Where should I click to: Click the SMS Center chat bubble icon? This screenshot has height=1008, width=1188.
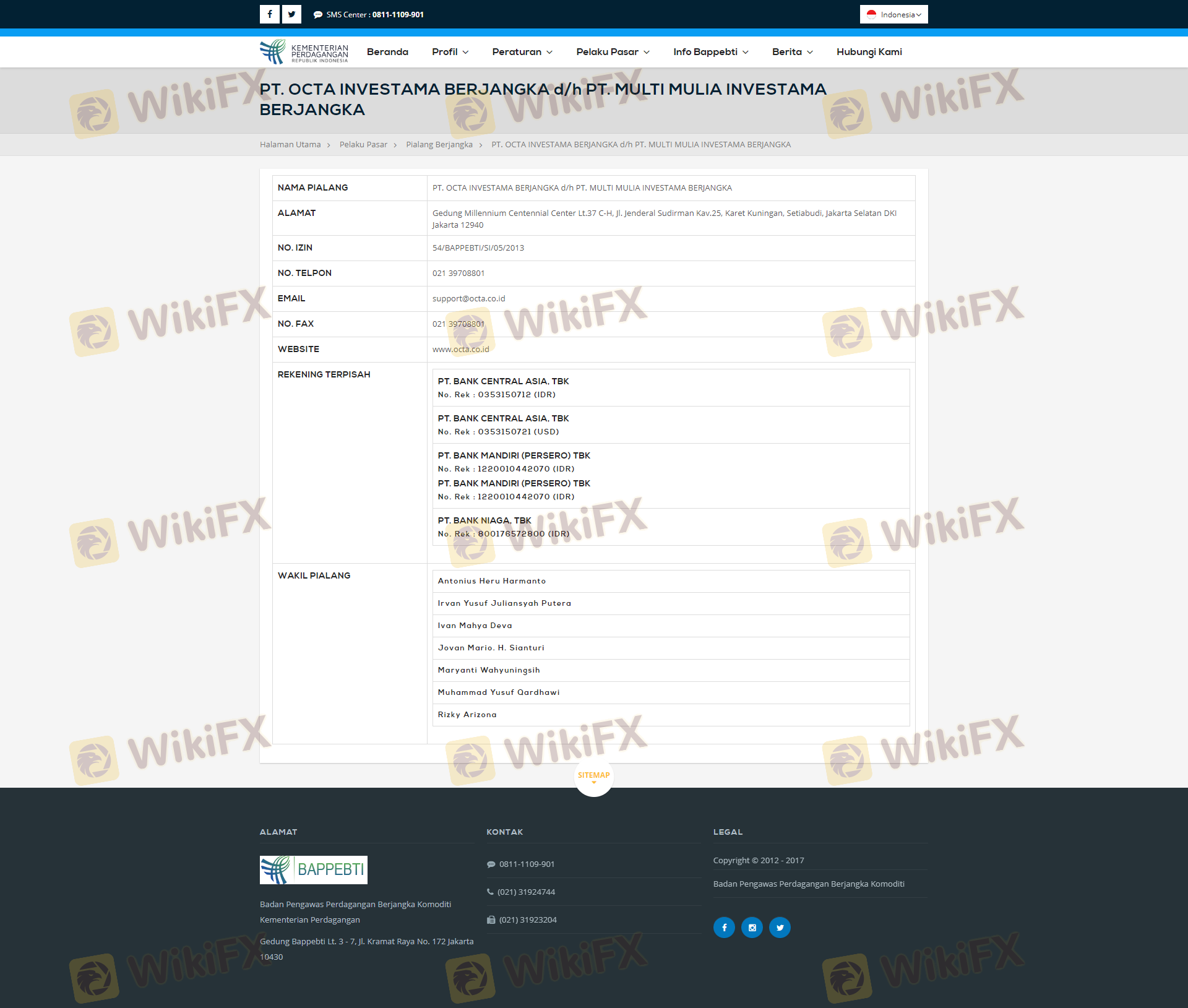pyautogui.click(x=318, y=15)
